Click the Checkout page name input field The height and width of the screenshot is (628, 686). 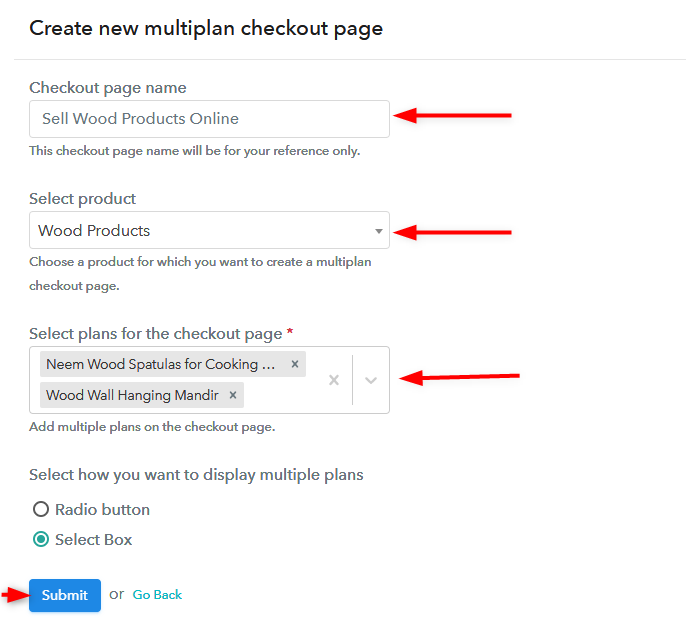[209, 119]
